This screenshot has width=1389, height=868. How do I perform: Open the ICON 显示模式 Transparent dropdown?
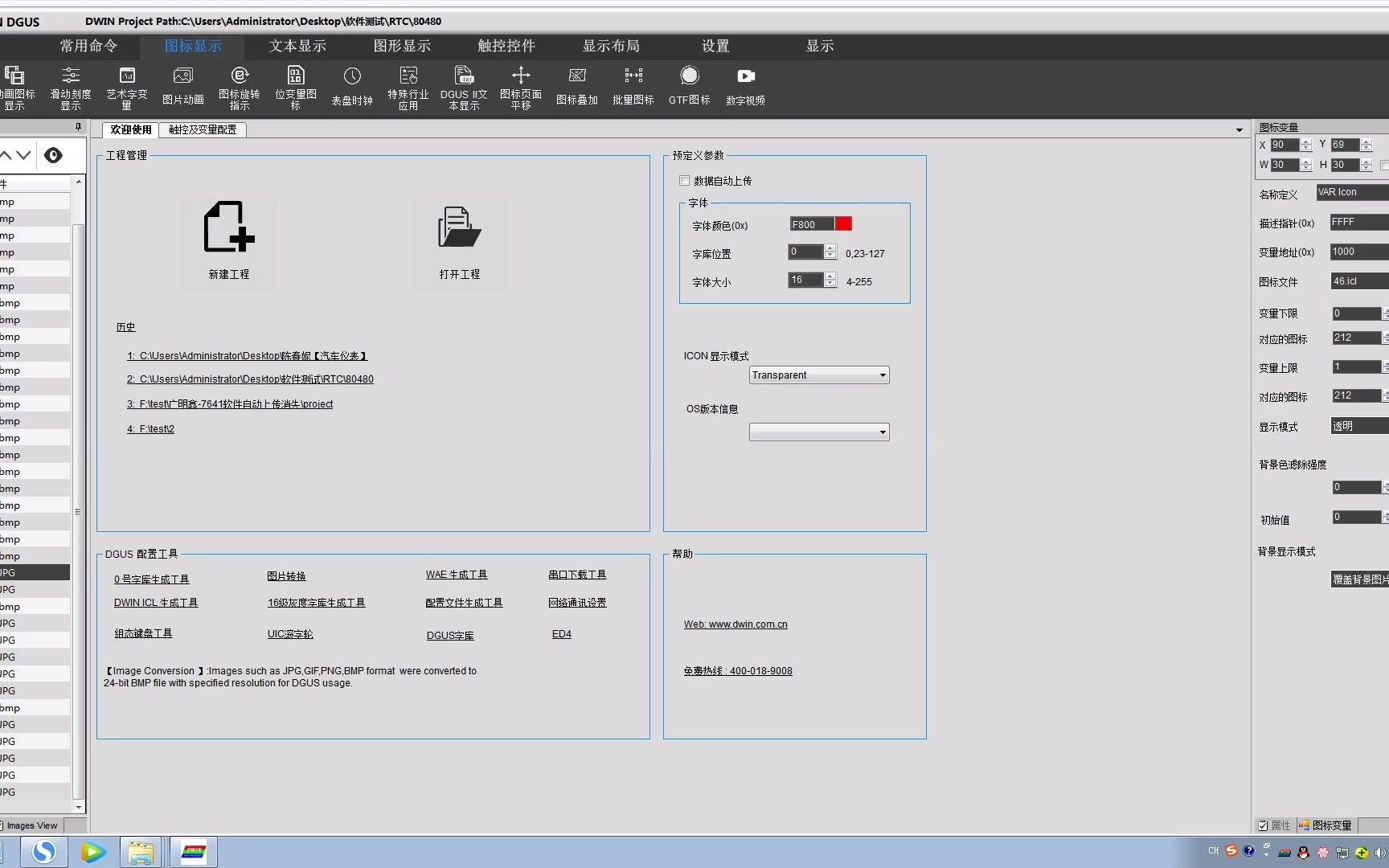coord(819,375)
